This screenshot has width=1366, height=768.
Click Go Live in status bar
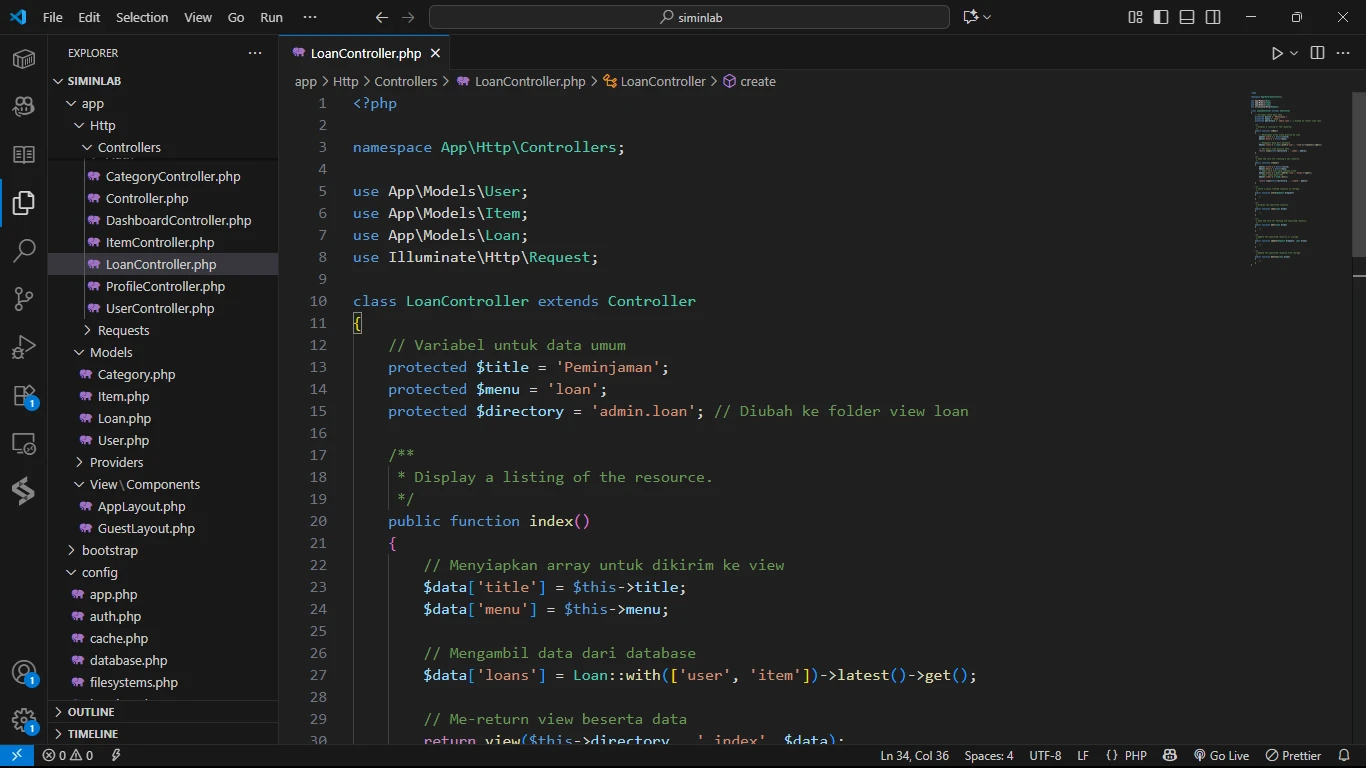[1221, 756]
